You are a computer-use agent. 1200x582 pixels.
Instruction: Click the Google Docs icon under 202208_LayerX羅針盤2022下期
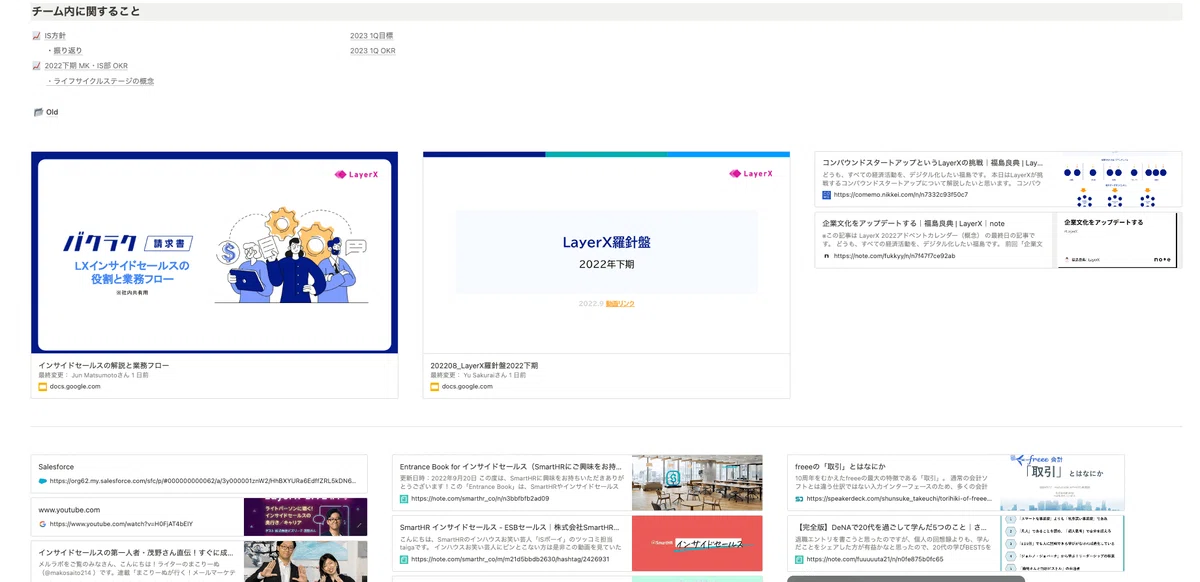coord(435,386)
